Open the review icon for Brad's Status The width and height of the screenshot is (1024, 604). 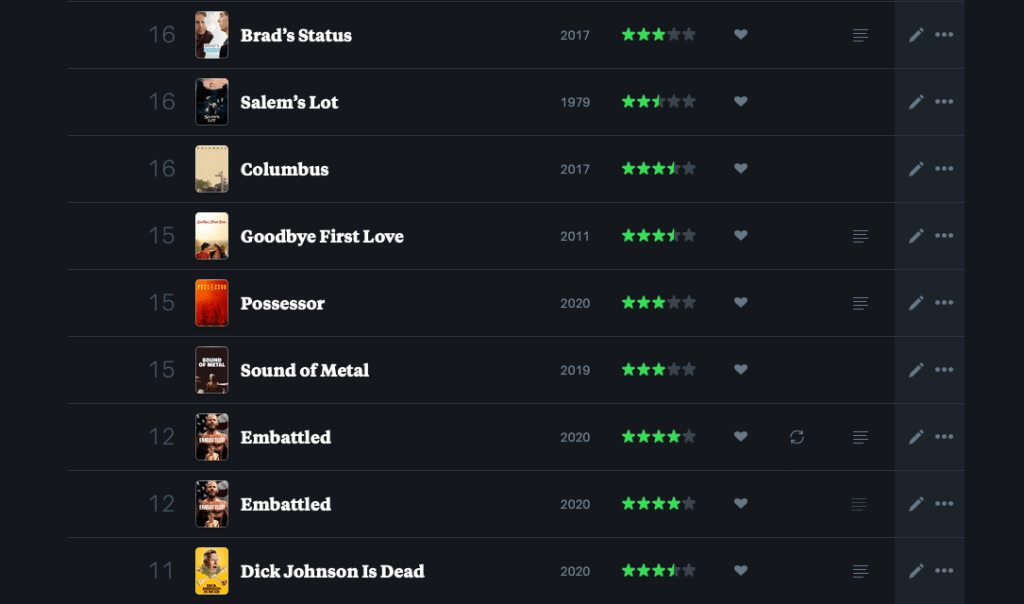860,35
